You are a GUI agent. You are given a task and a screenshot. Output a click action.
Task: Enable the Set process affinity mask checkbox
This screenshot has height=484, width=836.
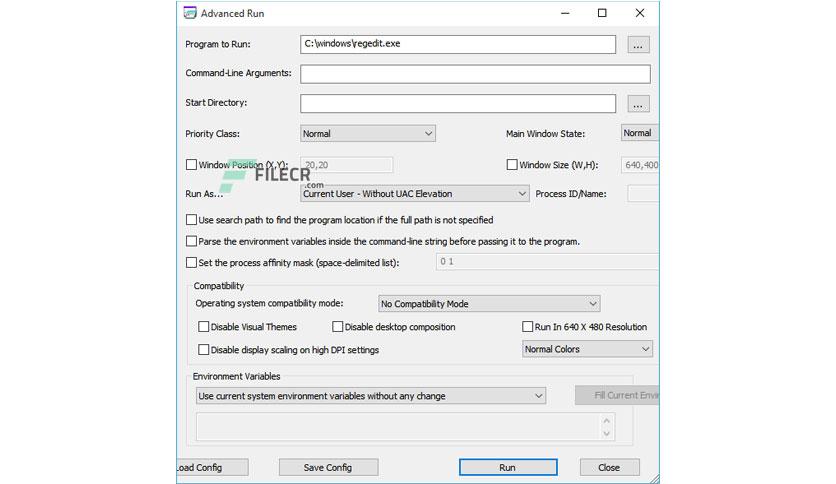pos(191,262)
